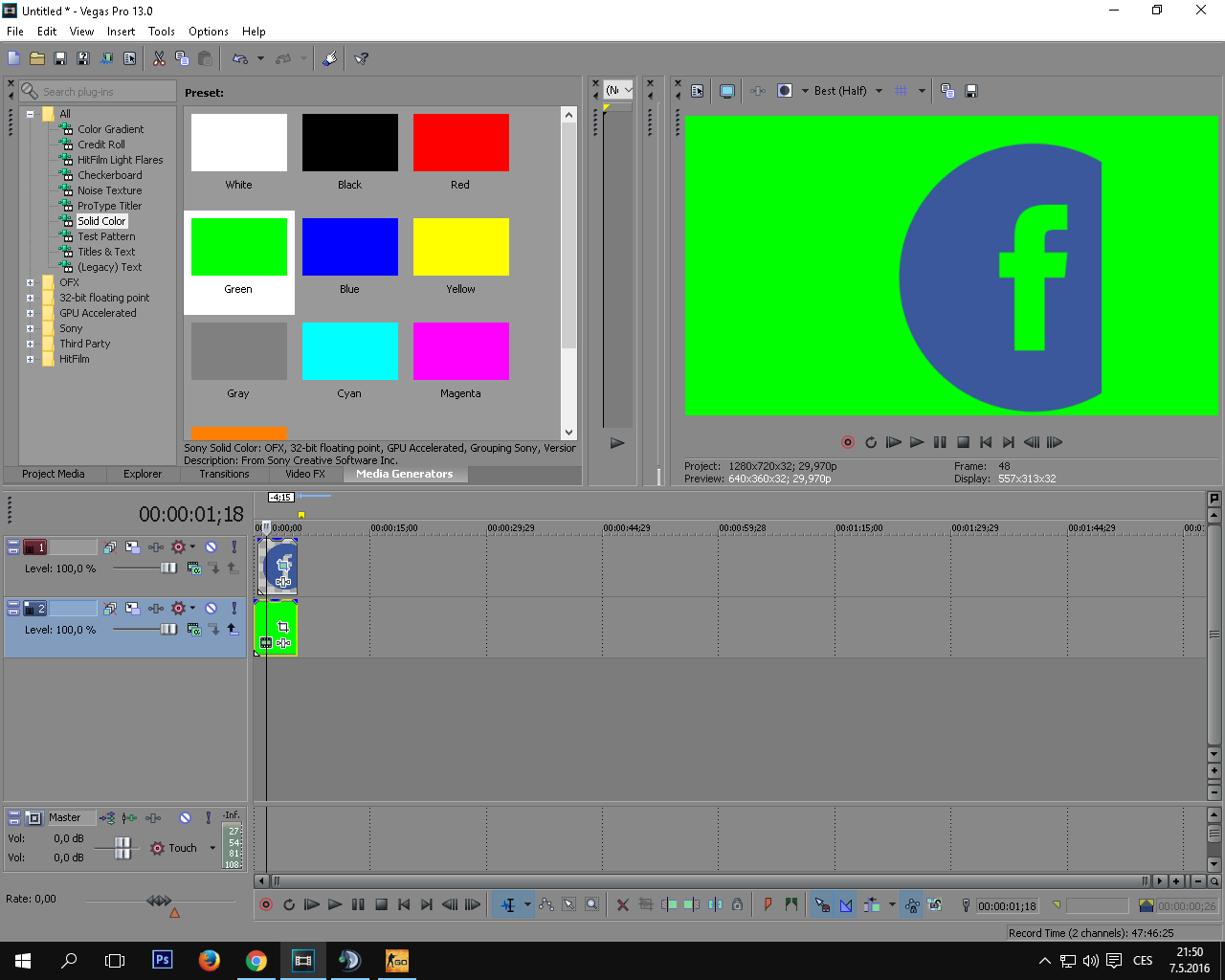Toggle loop playback in timeline transport
The image size is (1225, 980).
tap(289, 904)
